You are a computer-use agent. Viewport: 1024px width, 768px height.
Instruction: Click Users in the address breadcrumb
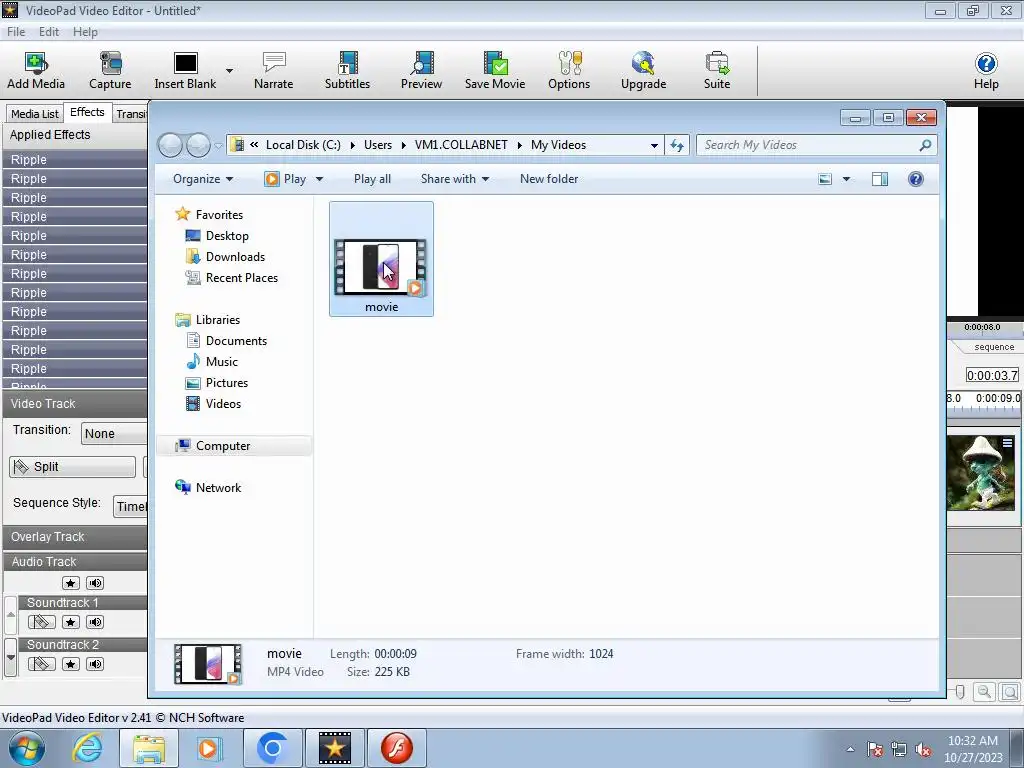pyautogui.click(x=377, y=145)
